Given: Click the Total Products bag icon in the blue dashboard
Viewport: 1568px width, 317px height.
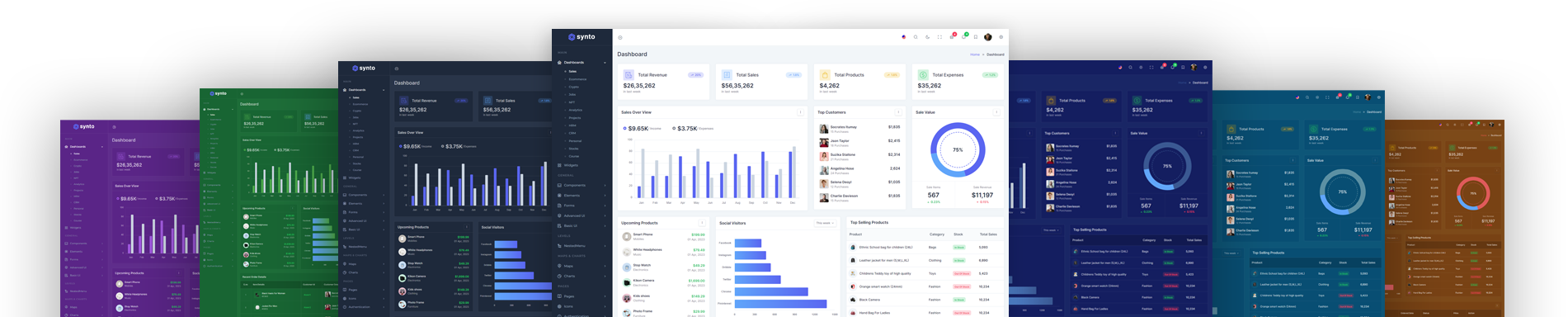Looking at the screenshot, I should 1051,101.
